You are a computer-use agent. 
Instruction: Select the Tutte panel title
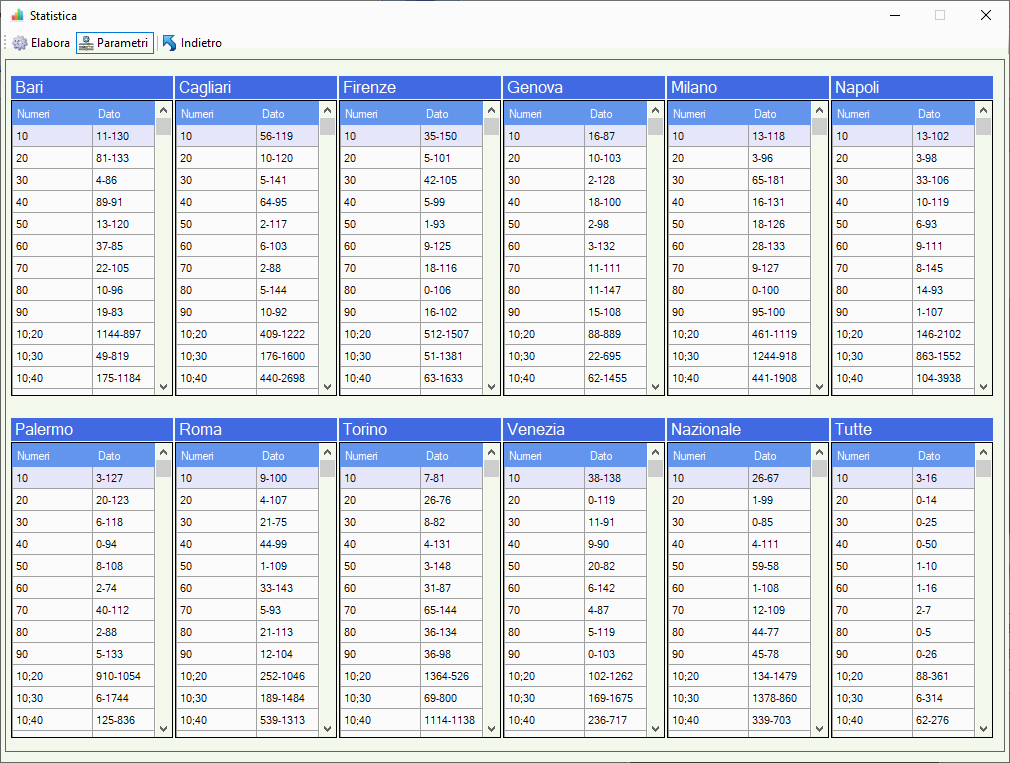coord(912,429)
